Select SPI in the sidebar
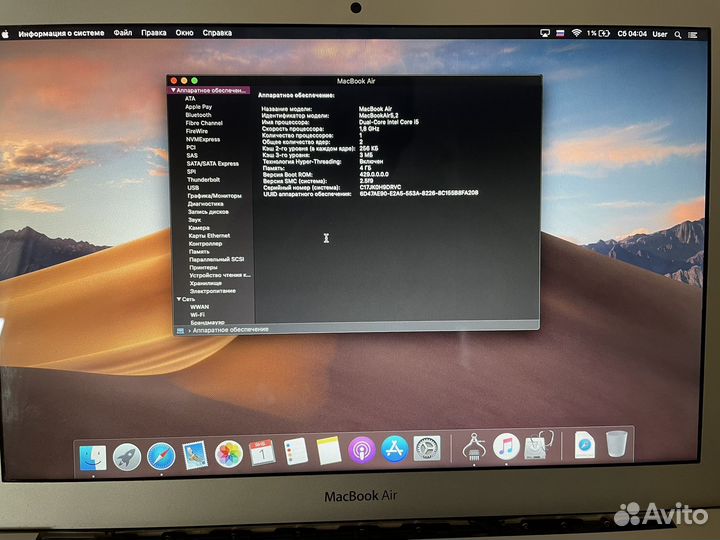720x540 pixels. (x=191, y=171)
